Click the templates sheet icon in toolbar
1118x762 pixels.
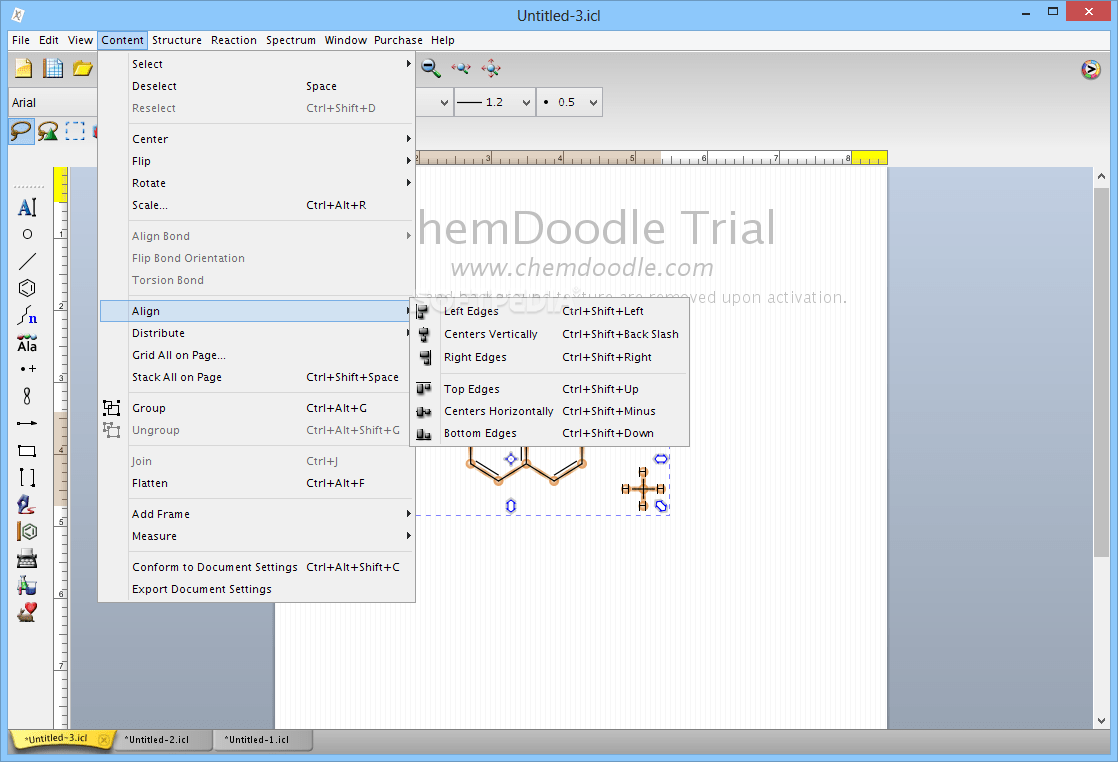click(x=53, y=68)
